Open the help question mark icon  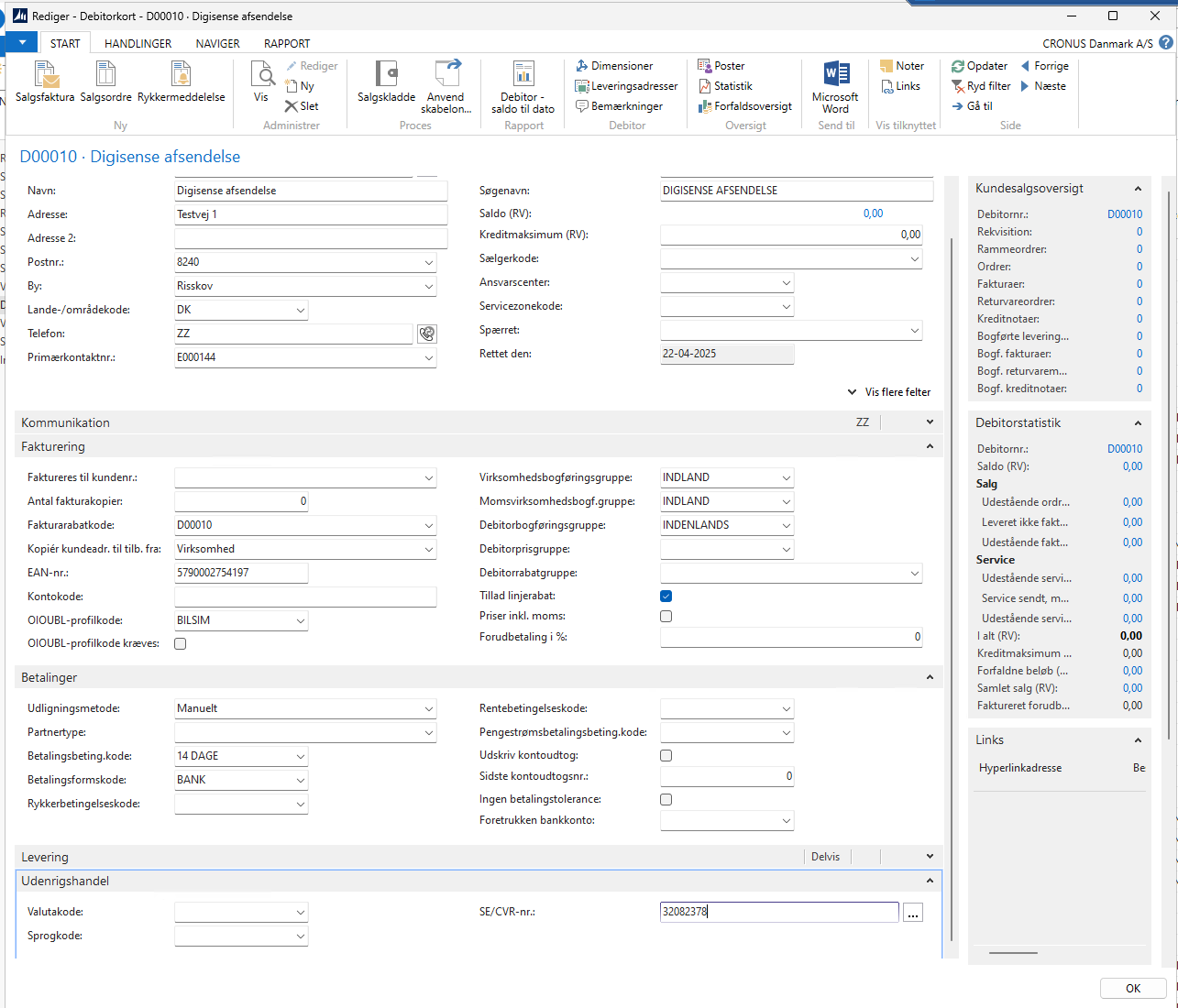[1165, 42]
